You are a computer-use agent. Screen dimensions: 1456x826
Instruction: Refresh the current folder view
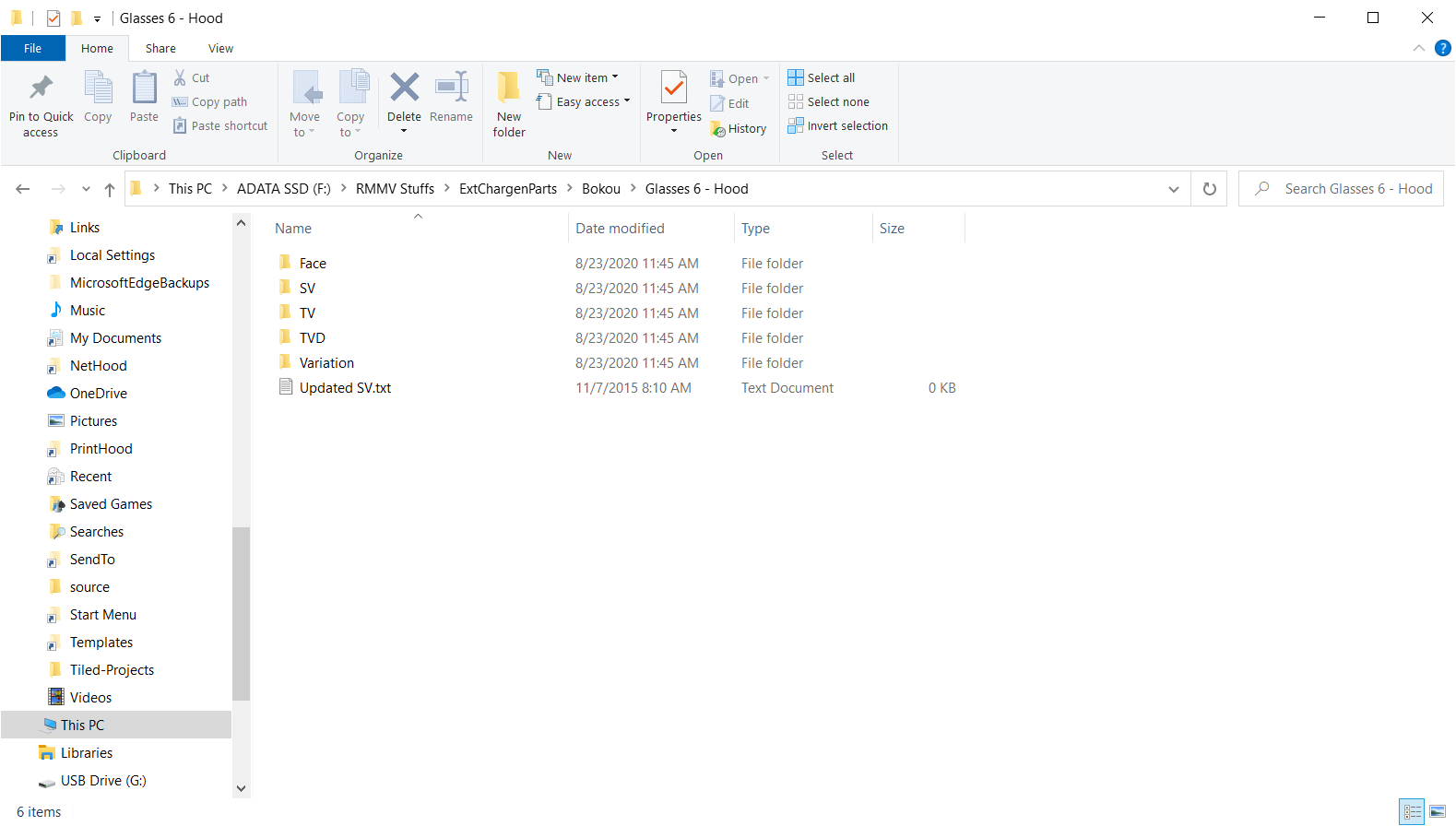coord(1210,189)
